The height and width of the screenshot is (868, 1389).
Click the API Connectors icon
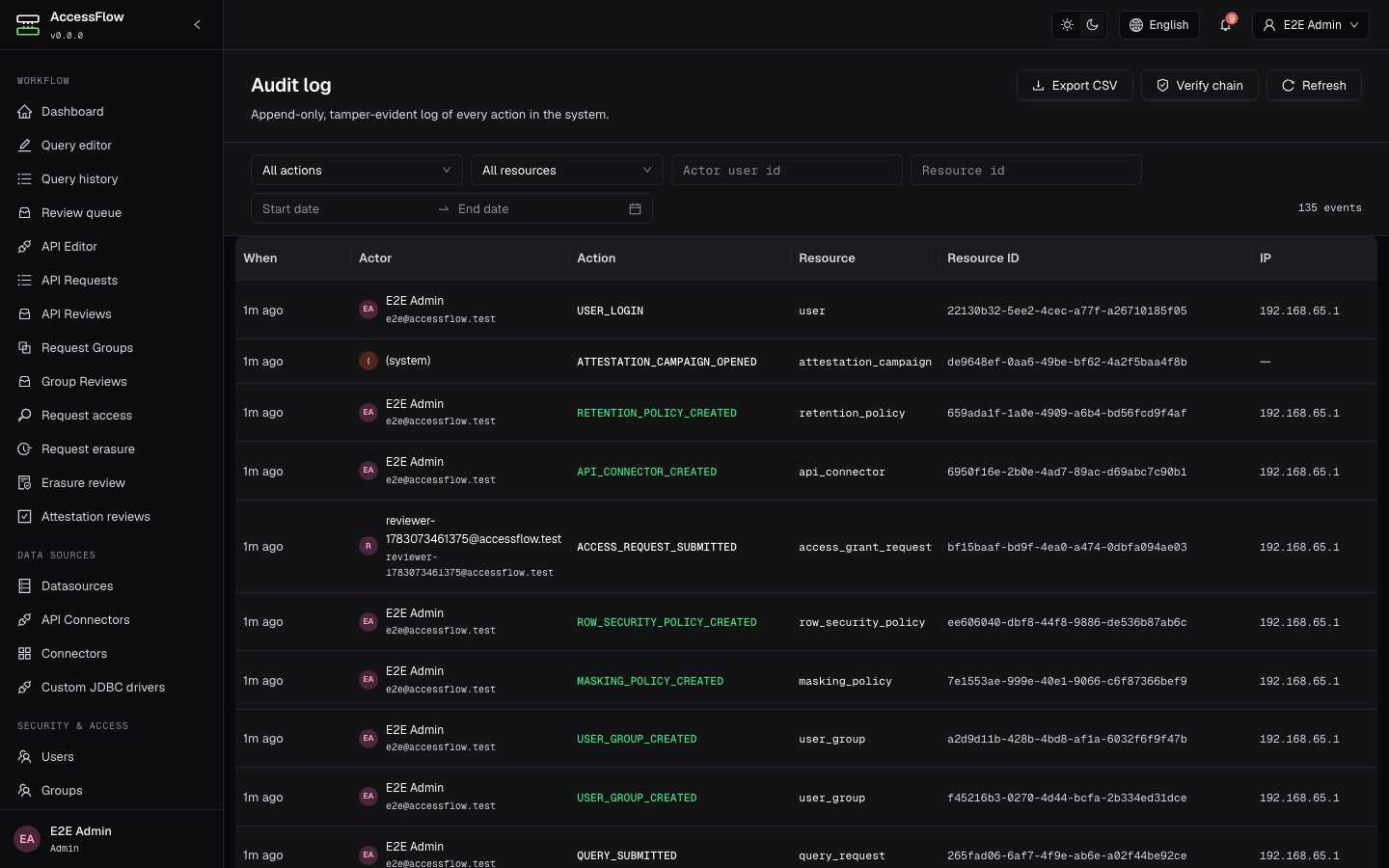tap(25, 620)
